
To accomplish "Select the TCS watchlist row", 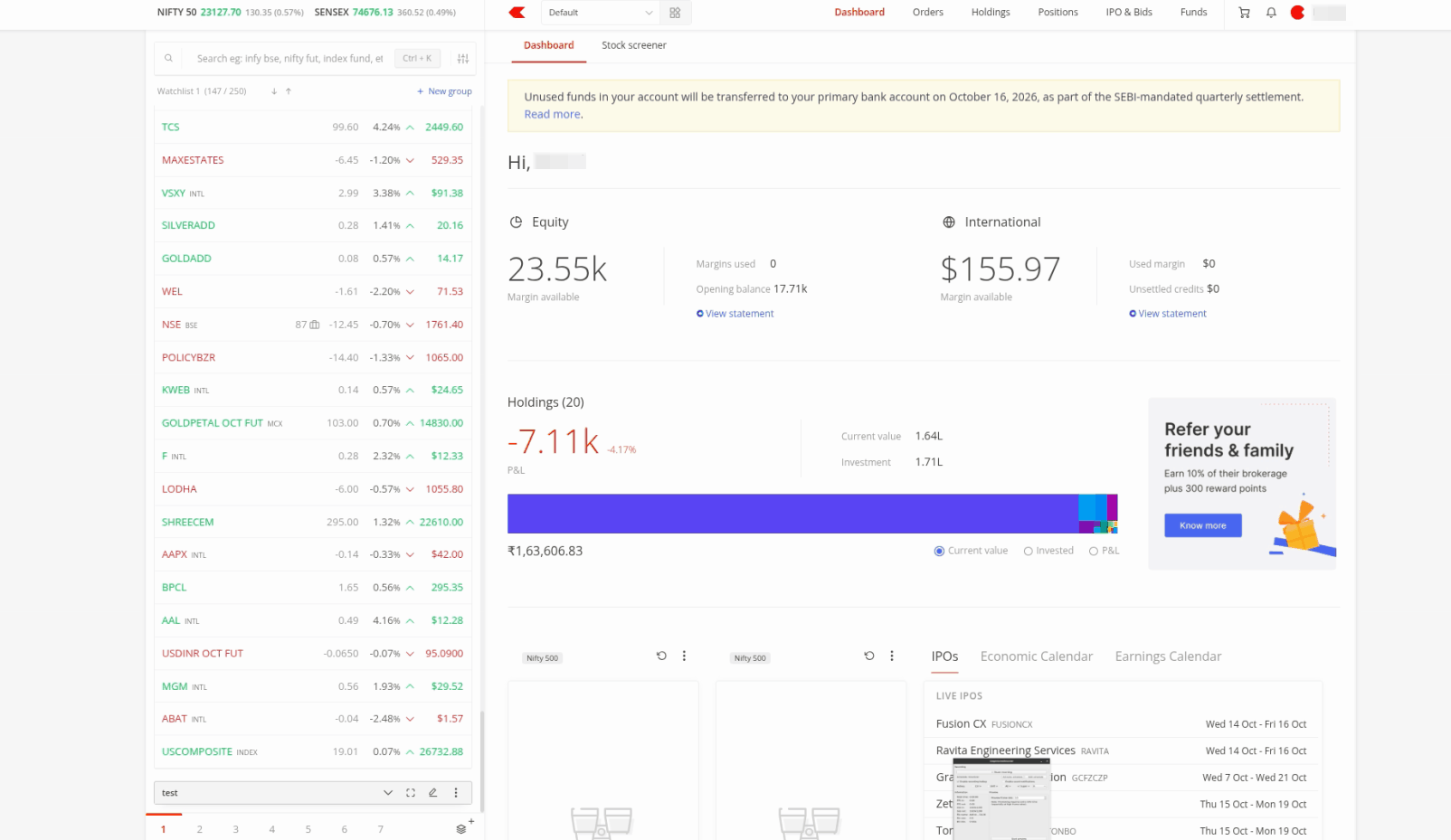I will pyautogui.click(x=312, y=127).
